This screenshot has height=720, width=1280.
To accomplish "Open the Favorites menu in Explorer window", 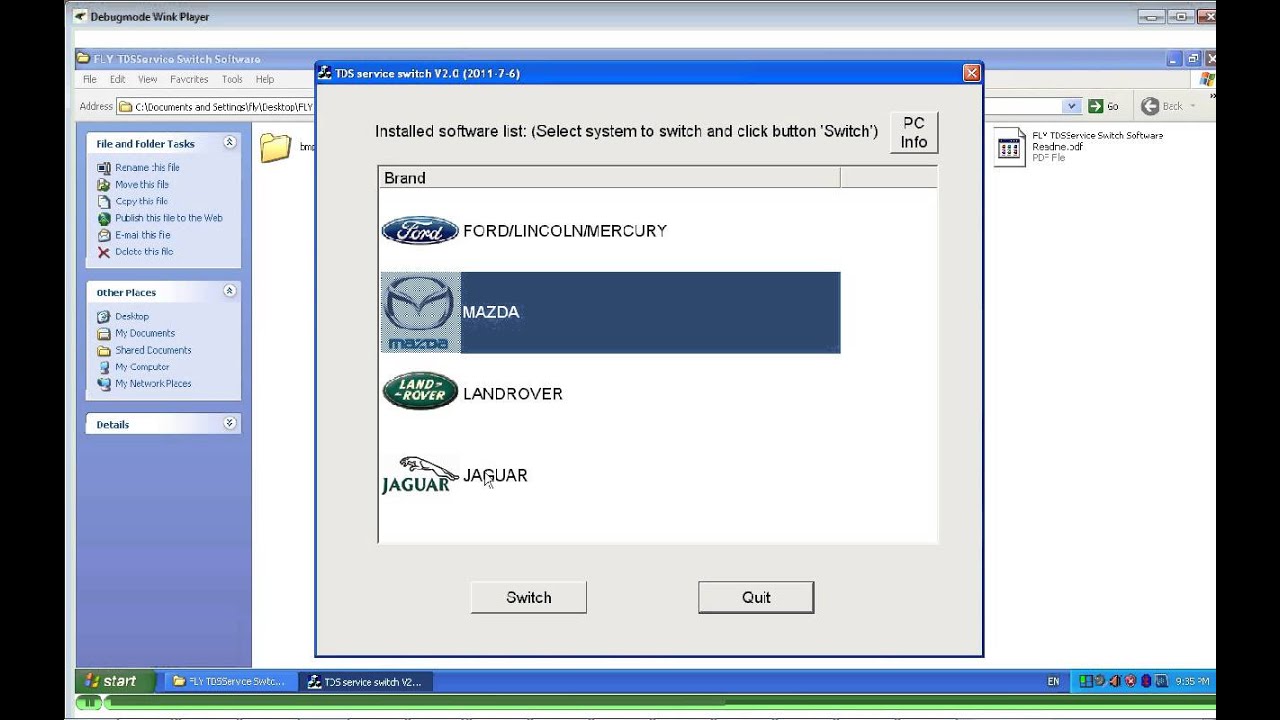I will pyautogui.click(x=189, y=79).
